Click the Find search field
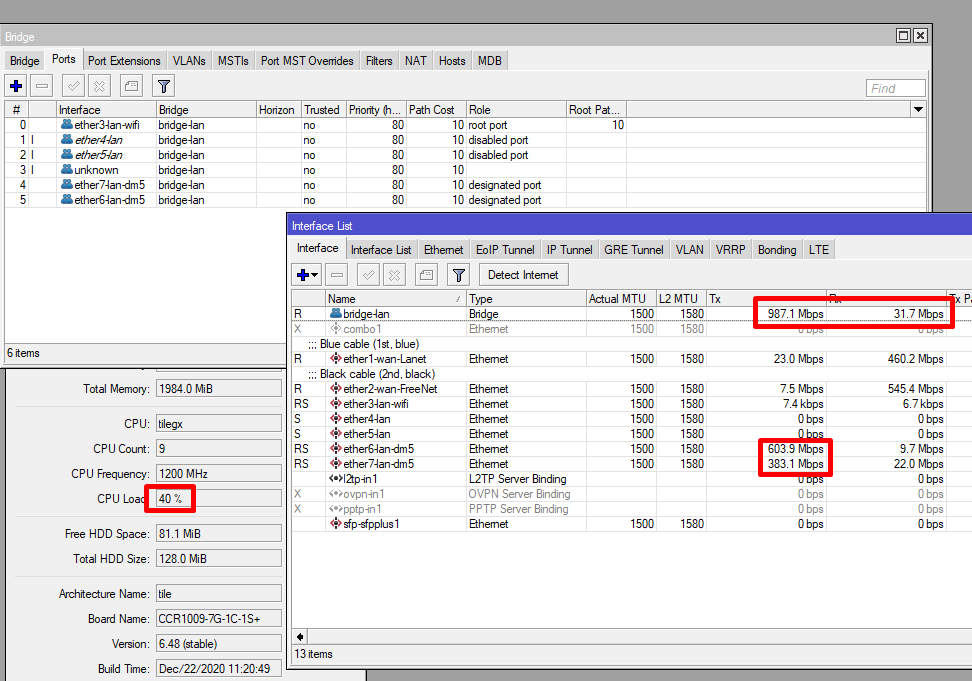 895,88
